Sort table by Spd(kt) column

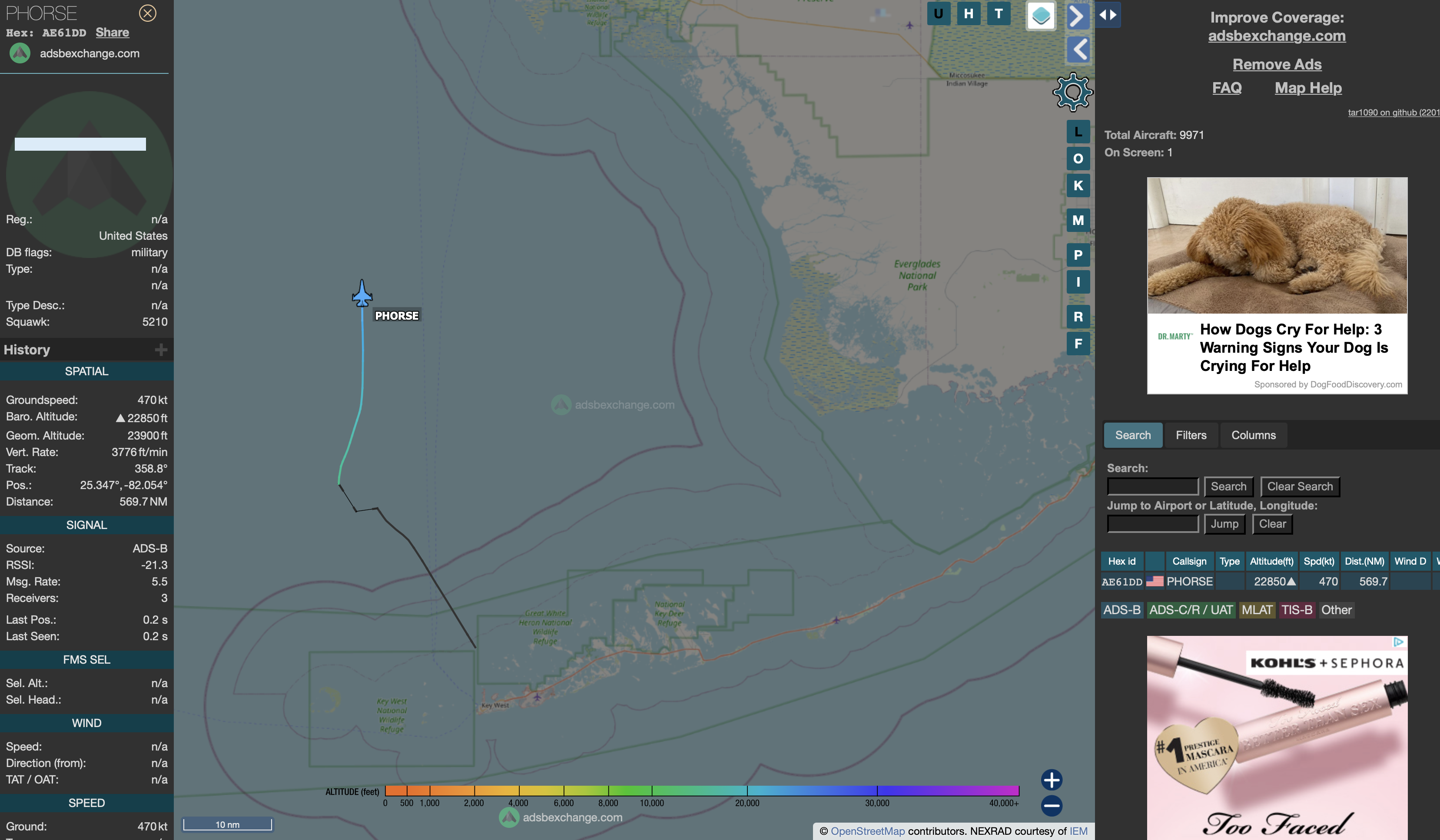click(x=1319, y=561)
